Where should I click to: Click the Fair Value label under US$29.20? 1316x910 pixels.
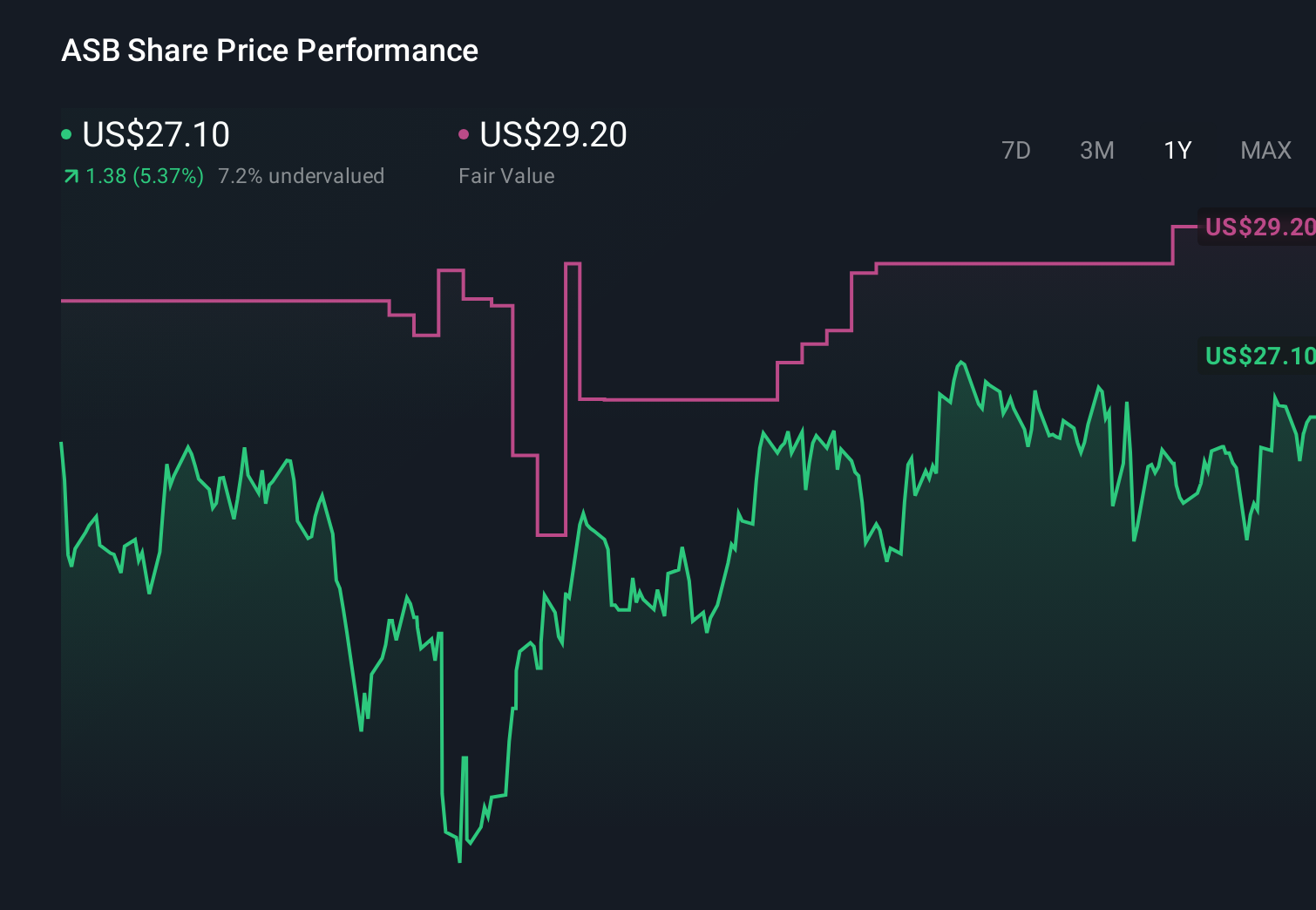(x=506, y=176)
